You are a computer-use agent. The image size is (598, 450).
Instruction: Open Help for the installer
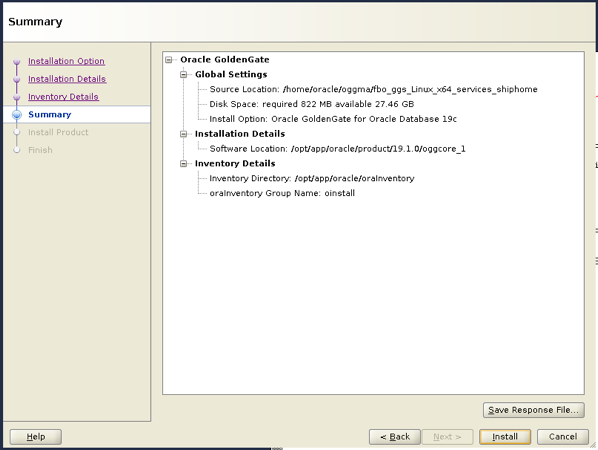[35, 437]
